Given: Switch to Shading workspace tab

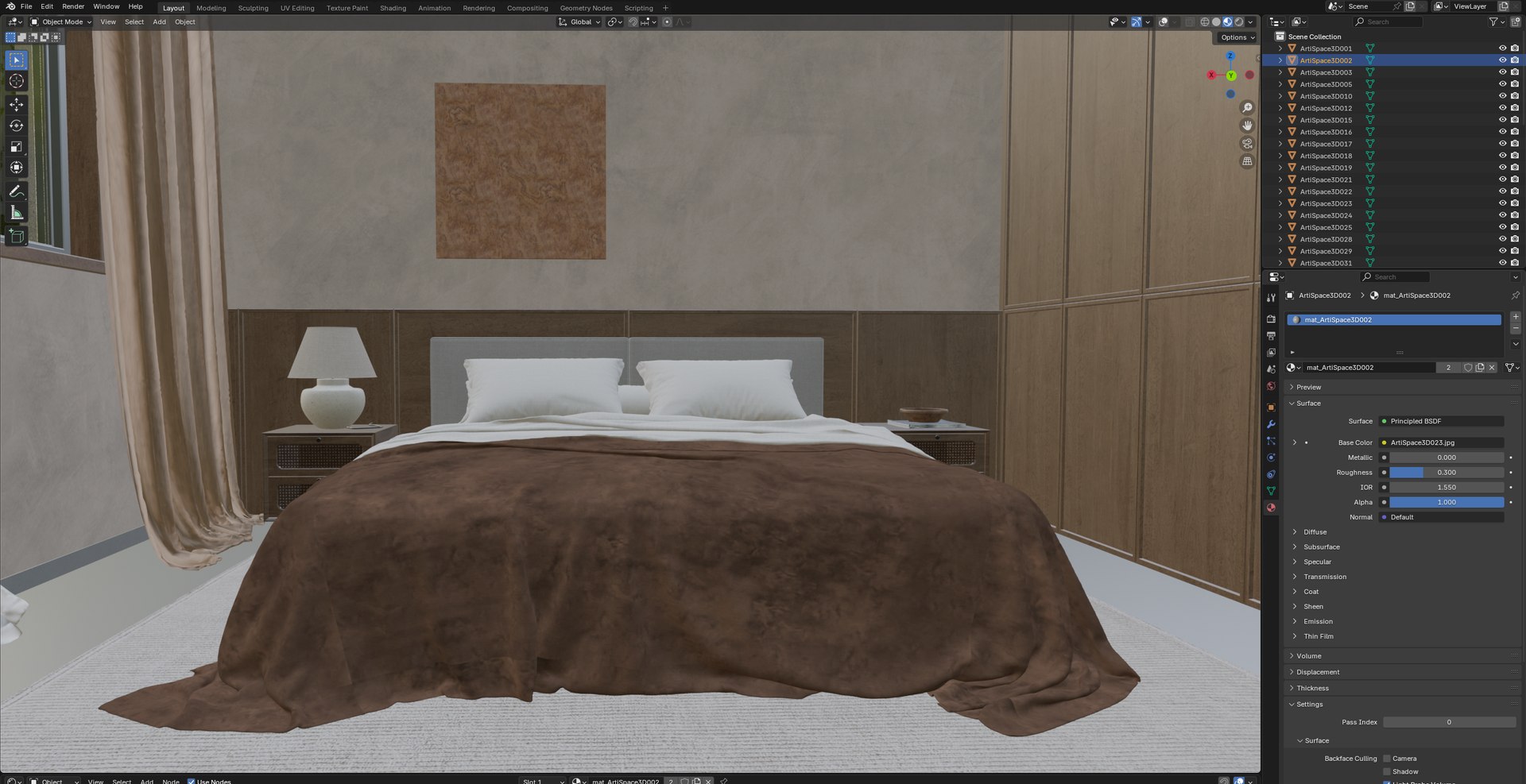Looking at the screenshot, I should [x=393, y=8].
